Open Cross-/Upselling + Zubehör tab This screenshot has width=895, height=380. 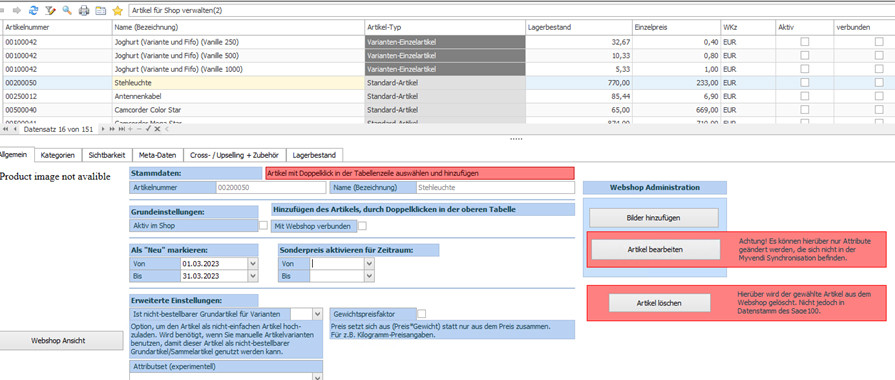[235, 155]
